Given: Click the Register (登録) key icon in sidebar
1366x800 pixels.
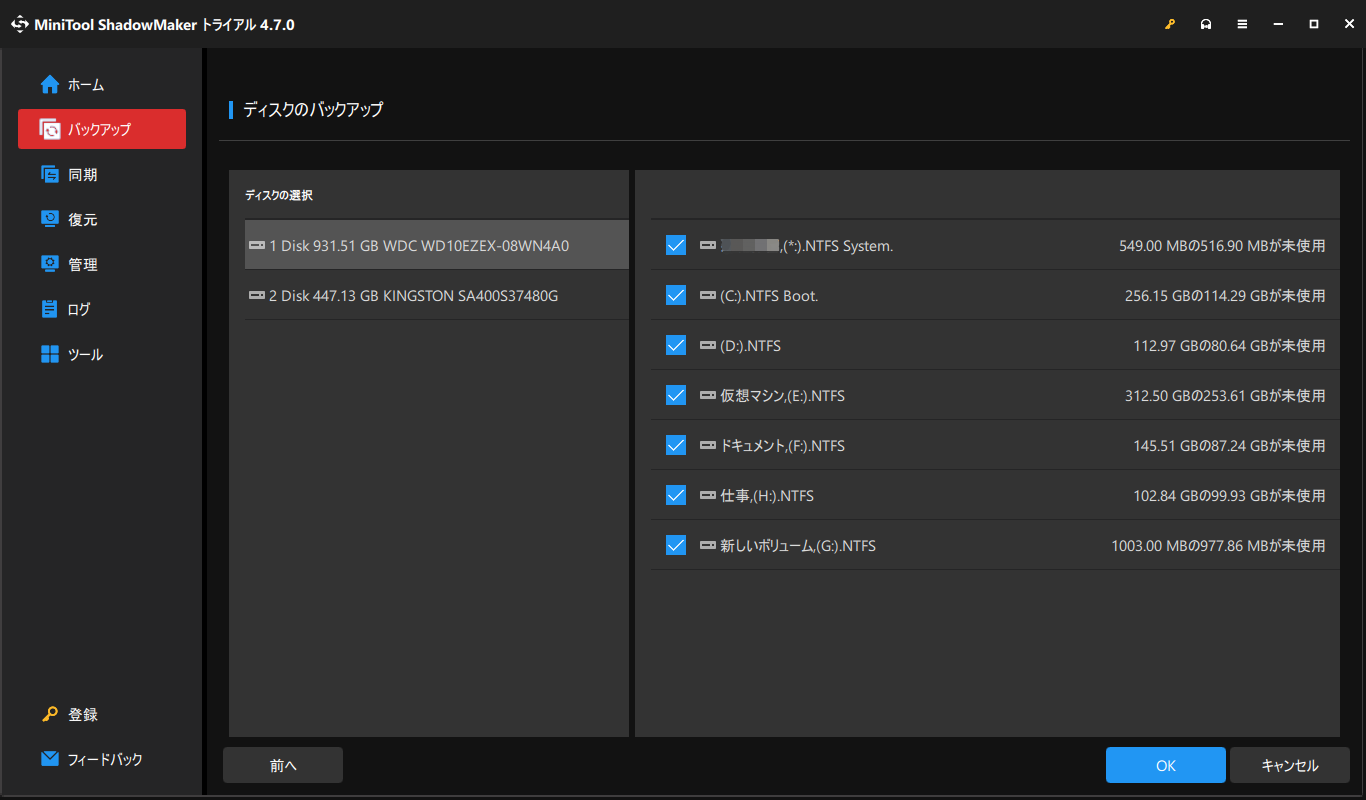Looking at the screenshot, I should (50, 714).
